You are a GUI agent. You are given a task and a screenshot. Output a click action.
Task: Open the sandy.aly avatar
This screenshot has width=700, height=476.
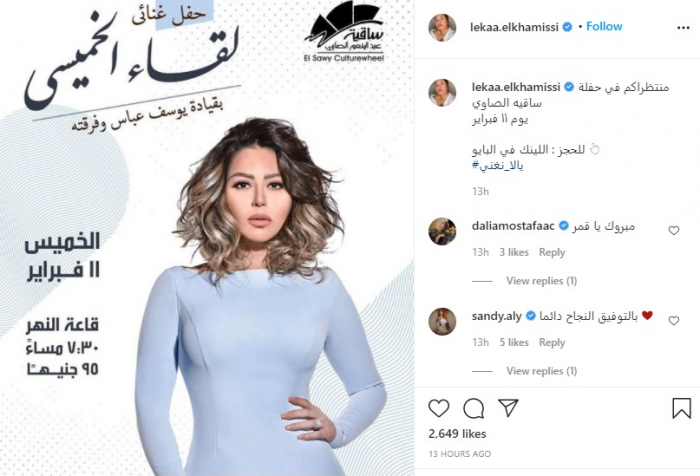click(x=442, y=322)
